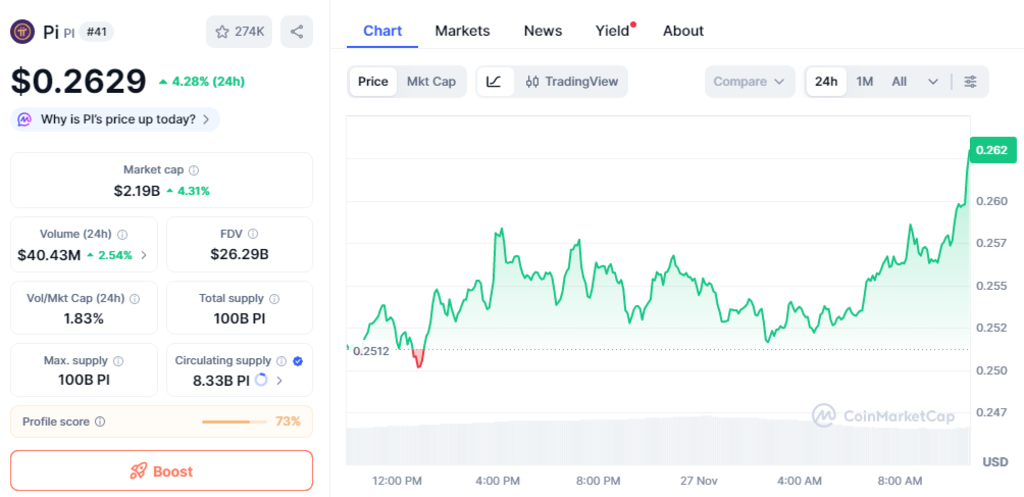Click the FDV info icon
The width and height of the screenshot is (1024, 497).
click(253, 234)
